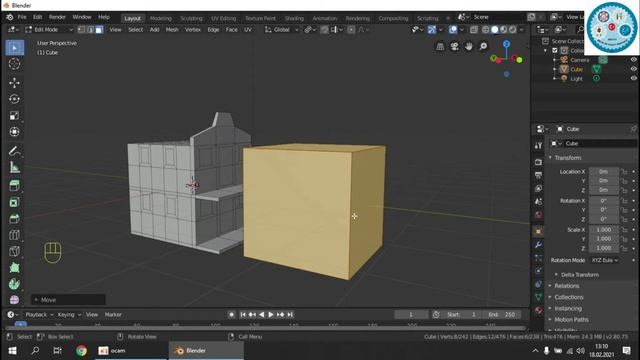The width and height of the screenshot is (640, 360).
Task: Enable vertex select mode
Action: pos(81,29)
